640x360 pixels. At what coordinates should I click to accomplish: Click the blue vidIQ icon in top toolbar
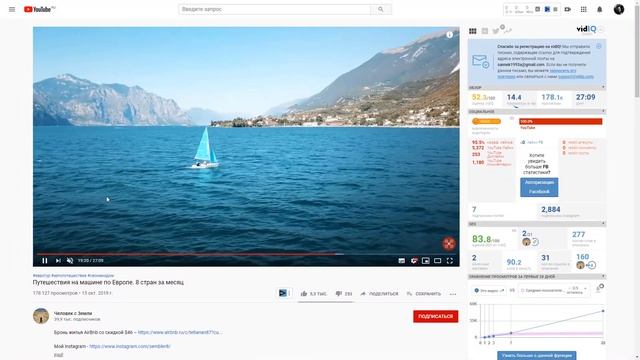(x=547, y=9)
